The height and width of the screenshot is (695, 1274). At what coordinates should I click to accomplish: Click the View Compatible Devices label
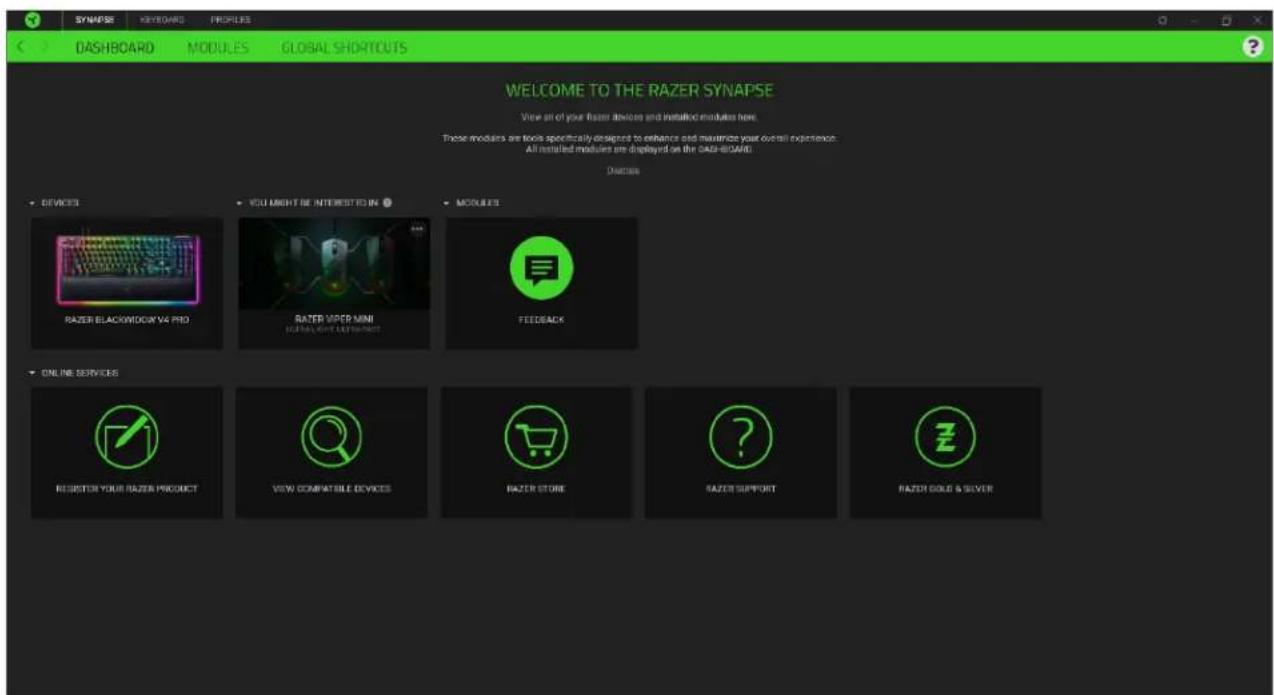coord(331,489)
